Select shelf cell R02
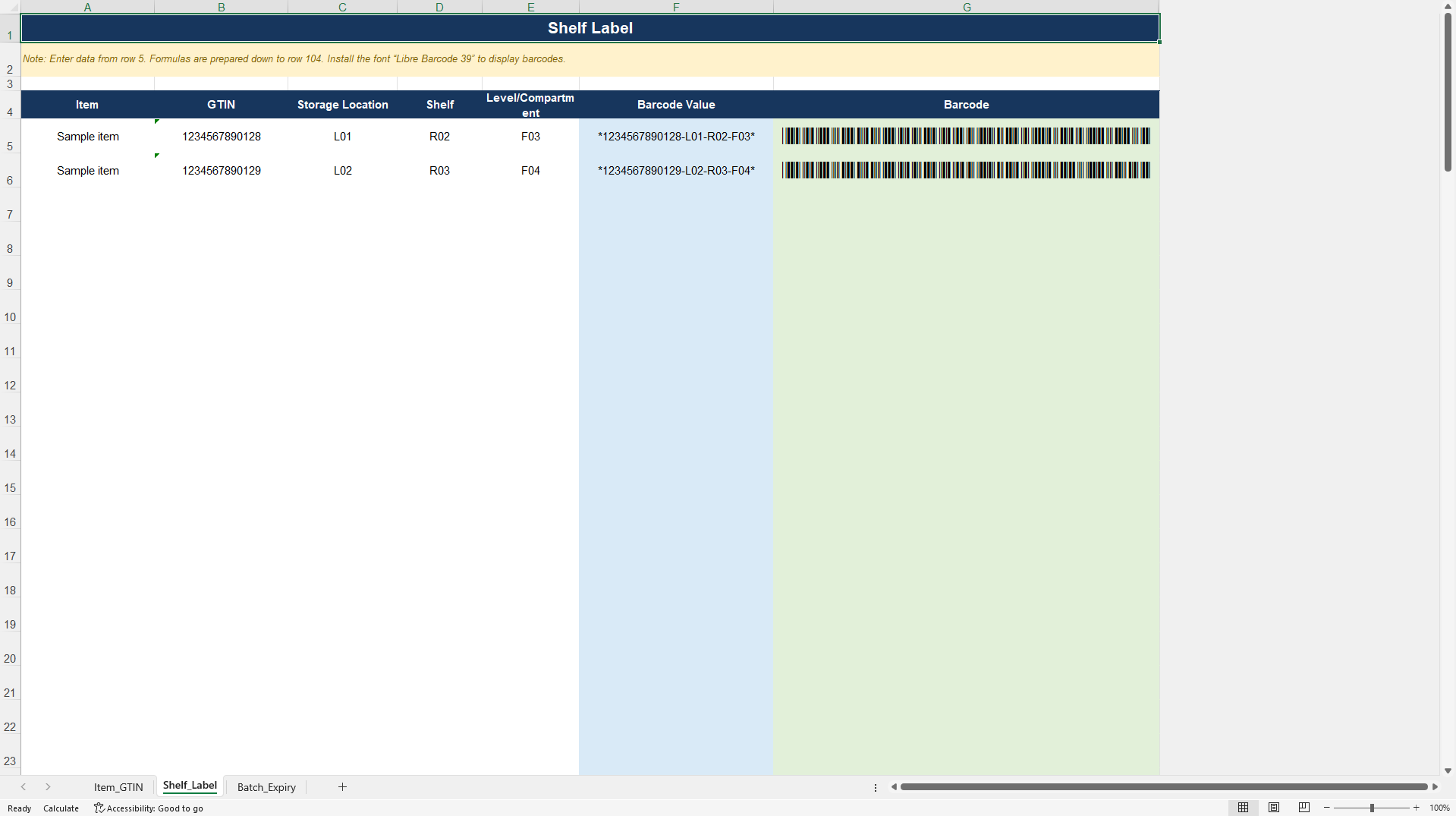 pos(439,137)
